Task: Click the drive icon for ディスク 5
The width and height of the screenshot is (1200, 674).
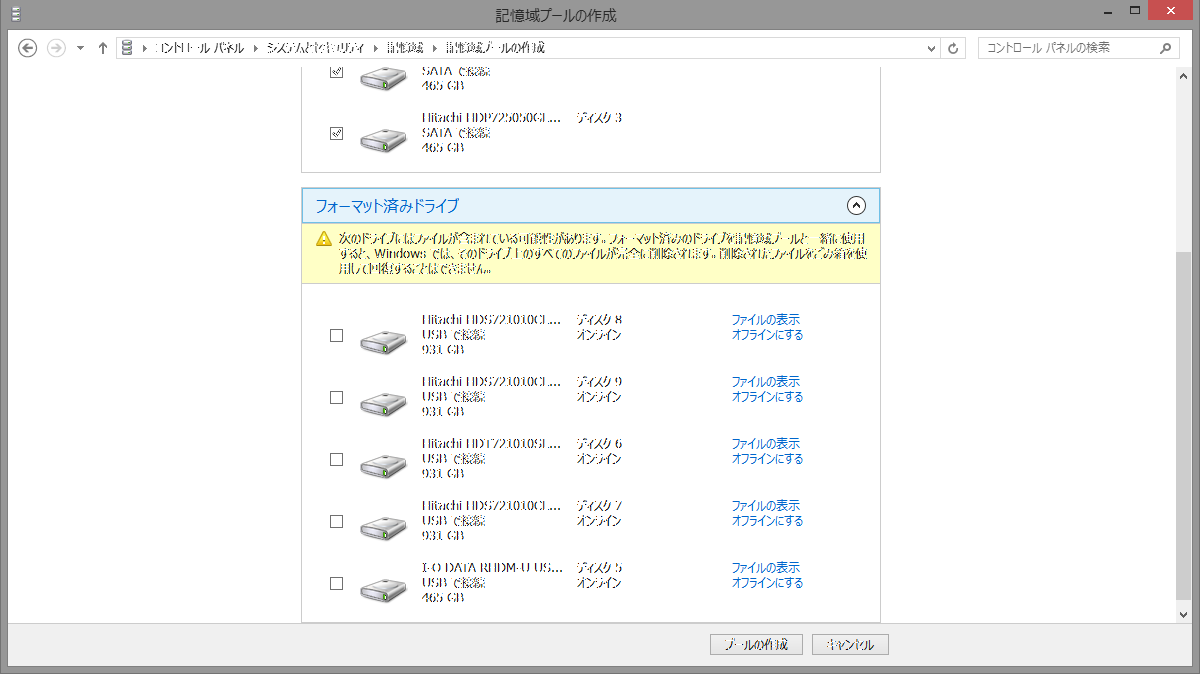Action: point(383,588)
